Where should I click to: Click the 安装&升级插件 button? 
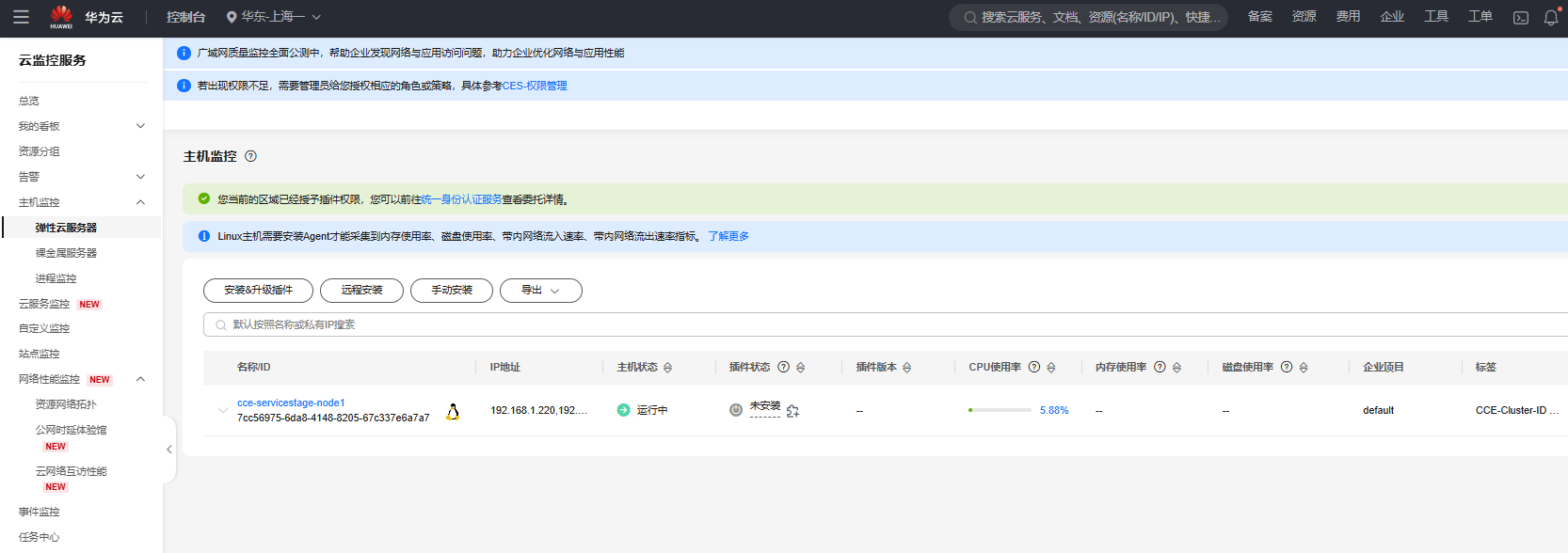[x=259, y=291]
